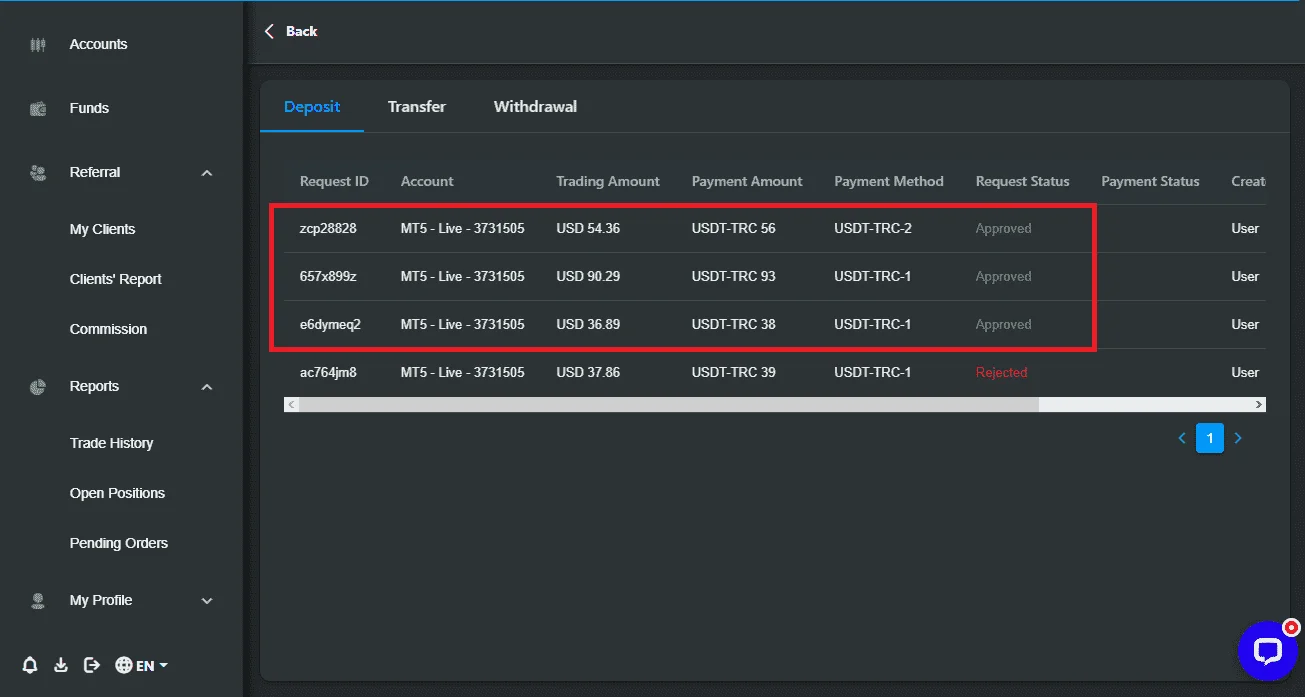Switch to the Withdrawal tab
Image resolution: width=1305 pixels, height=697 pixels.
click(535, 107)
